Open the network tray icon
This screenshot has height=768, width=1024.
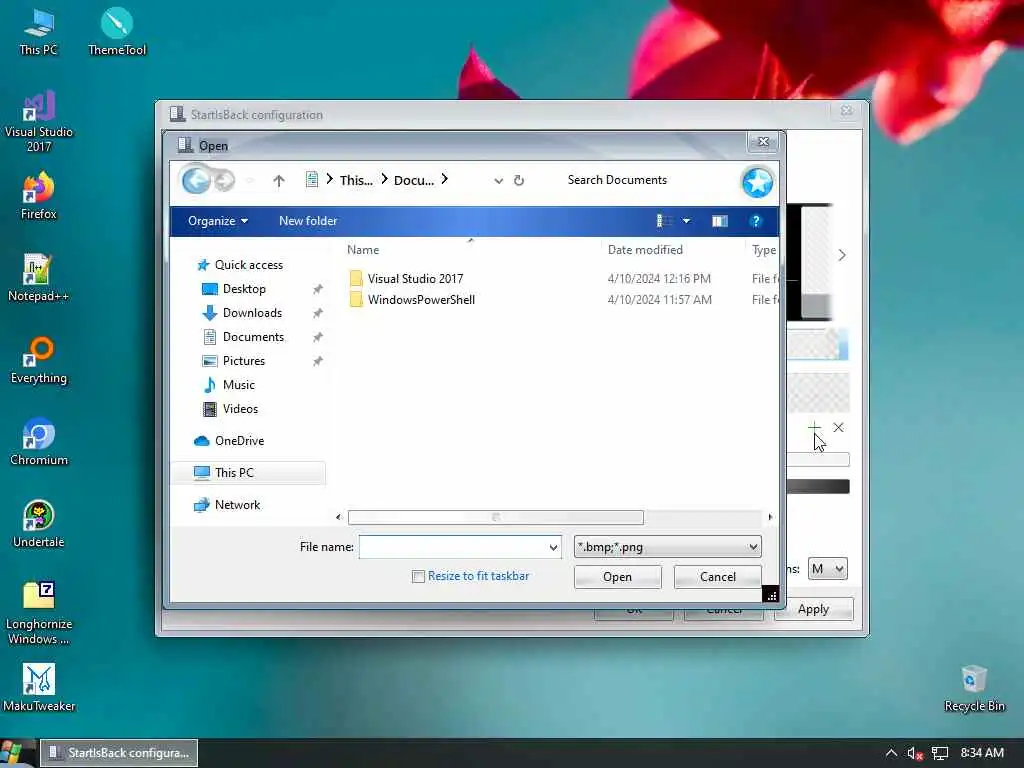tap(940, 754)
